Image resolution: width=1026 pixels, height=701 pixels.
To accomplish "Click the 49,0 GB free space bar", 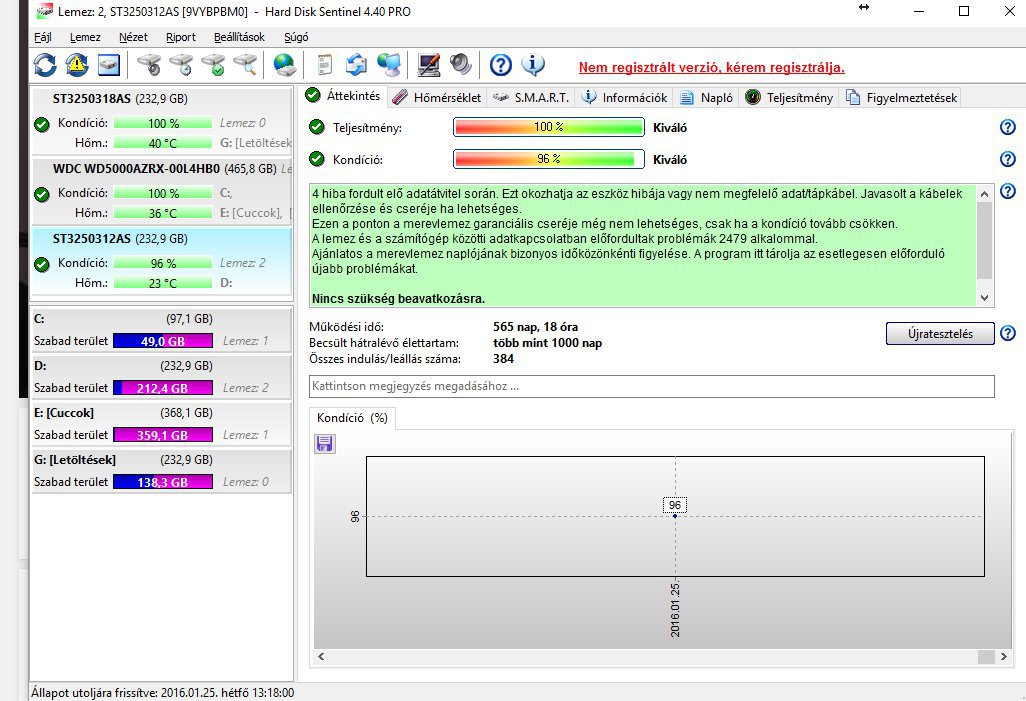I will tap(163, 341).
